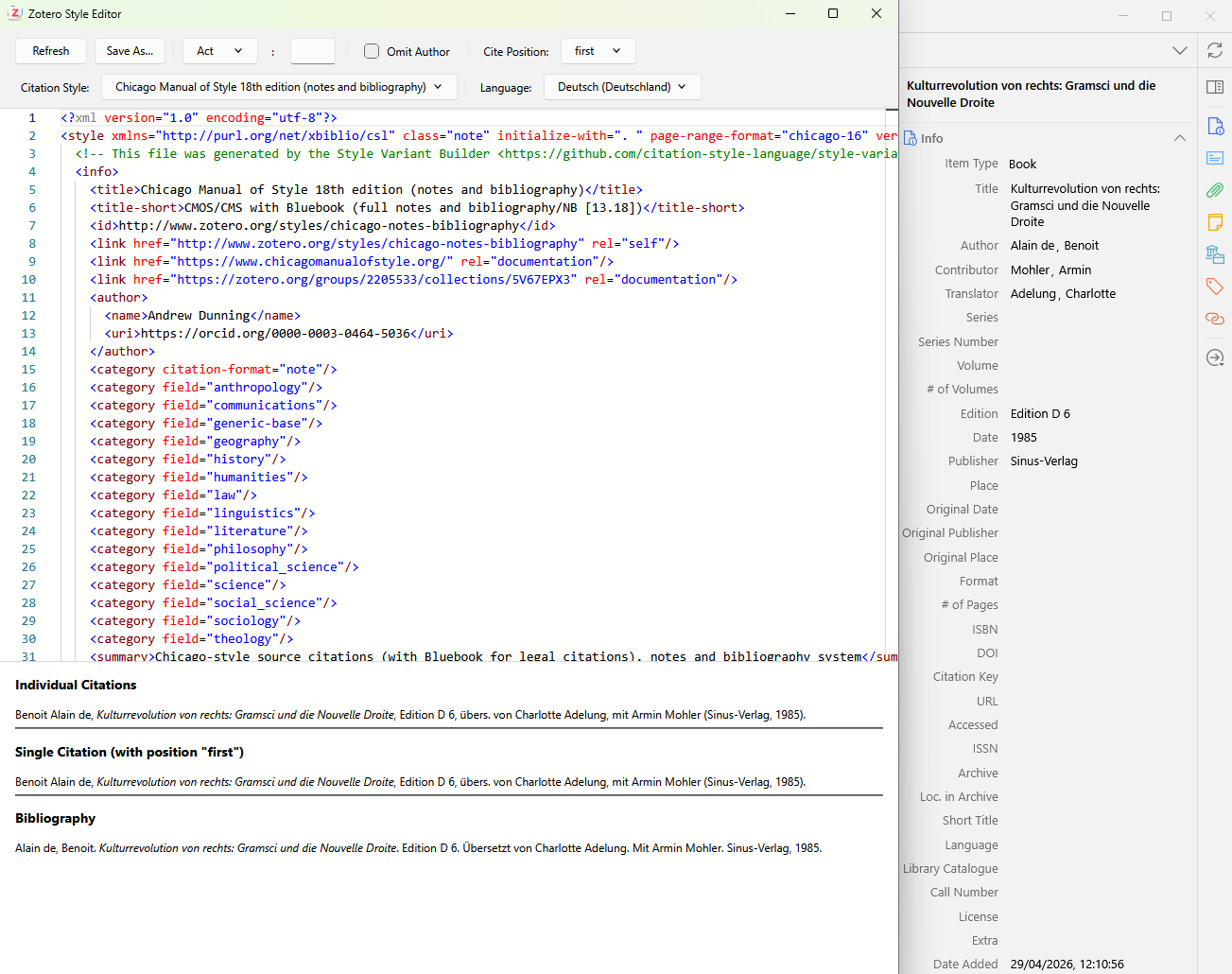The width and height of the screenshot is (1232, 974).
Task: Click the locator value input field
Action: click(x=313, y=51)
